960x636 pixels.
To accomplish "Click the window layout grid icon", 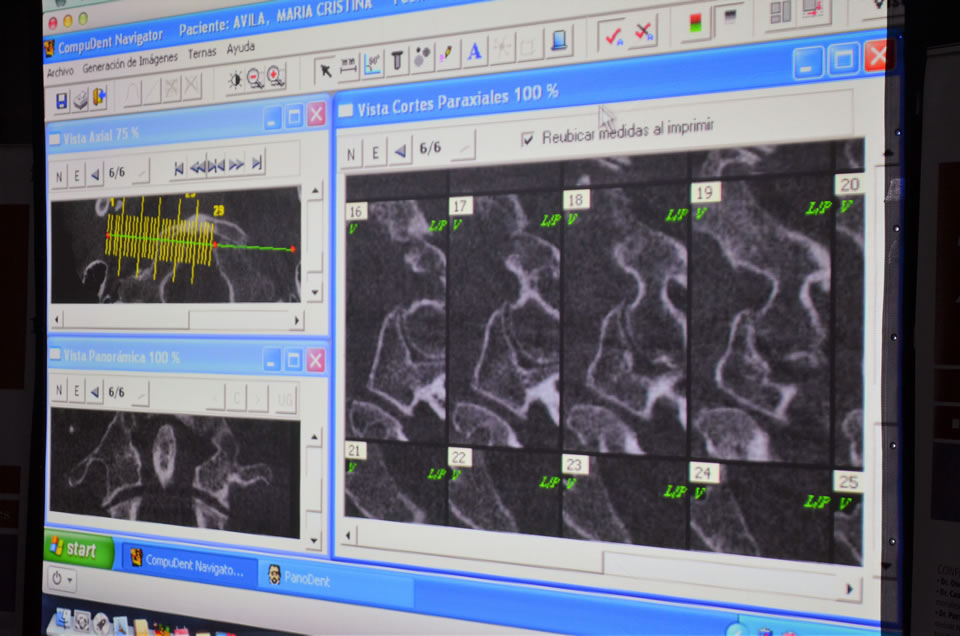I will tap(781, 12).
